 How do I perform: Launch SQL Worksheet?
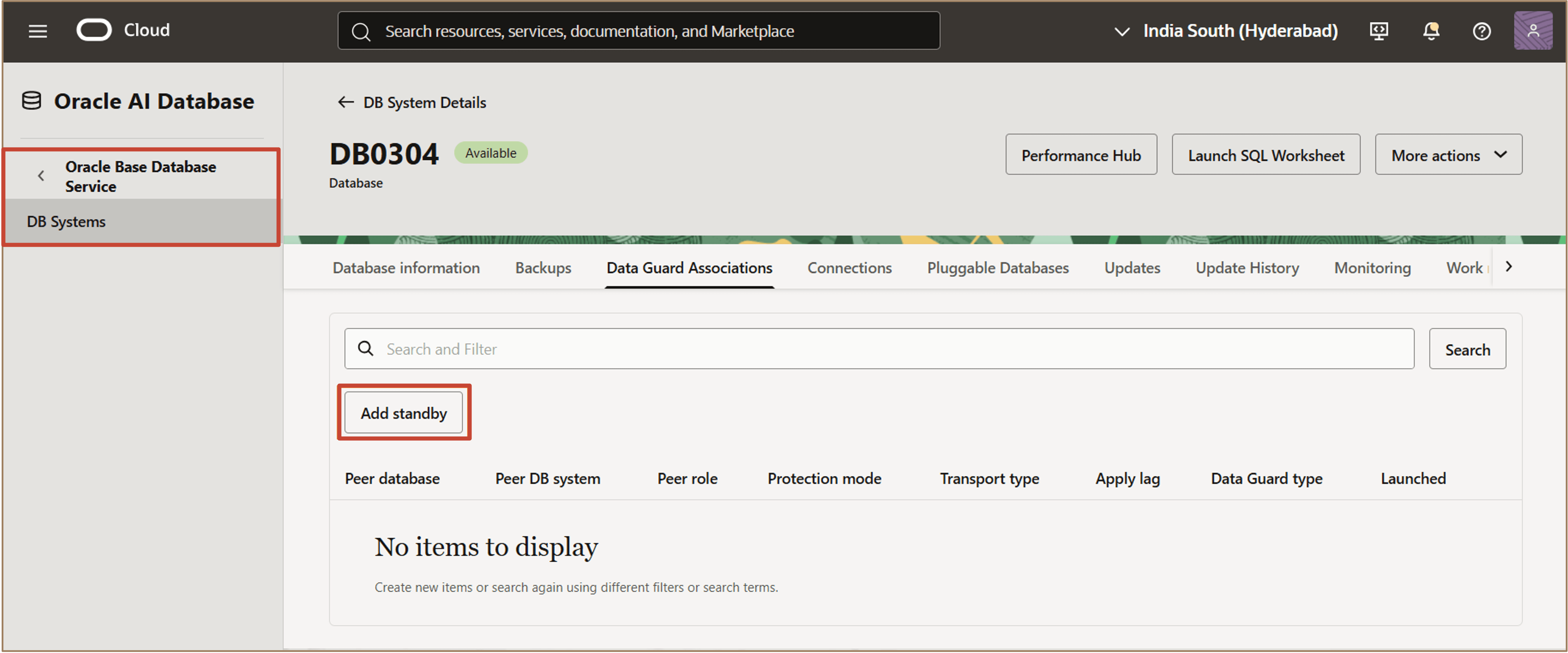[1266, 155]
